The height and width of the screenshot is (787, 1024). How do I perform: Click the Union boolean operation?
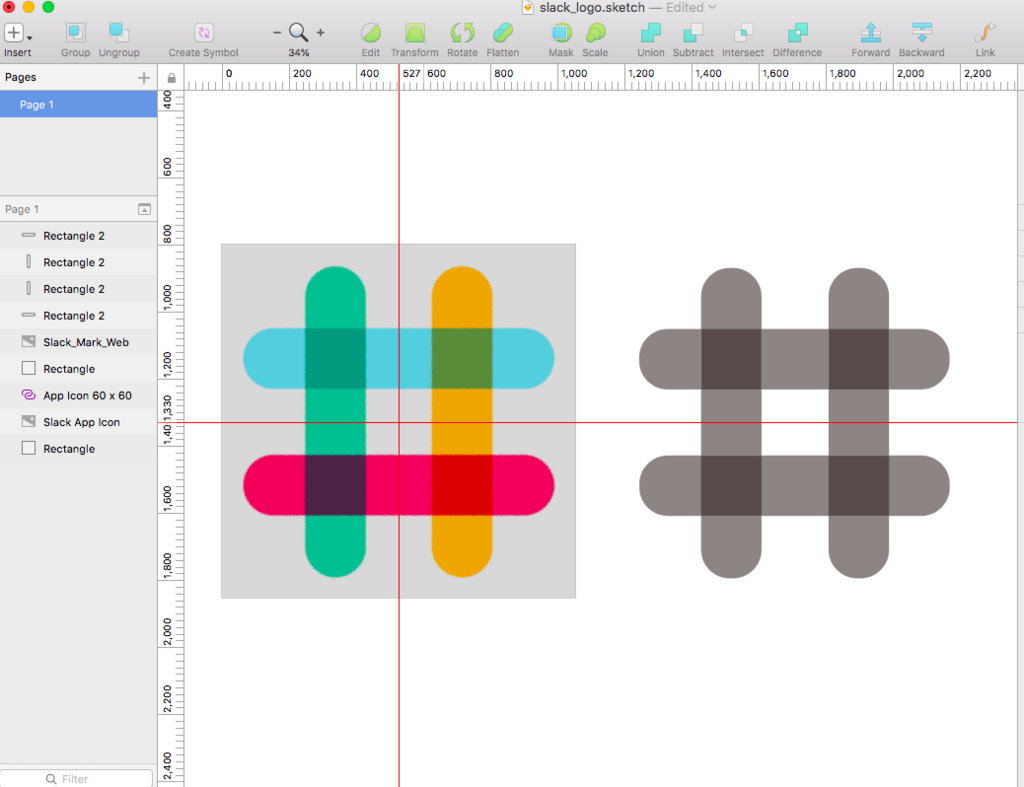(x=650, y=33)
